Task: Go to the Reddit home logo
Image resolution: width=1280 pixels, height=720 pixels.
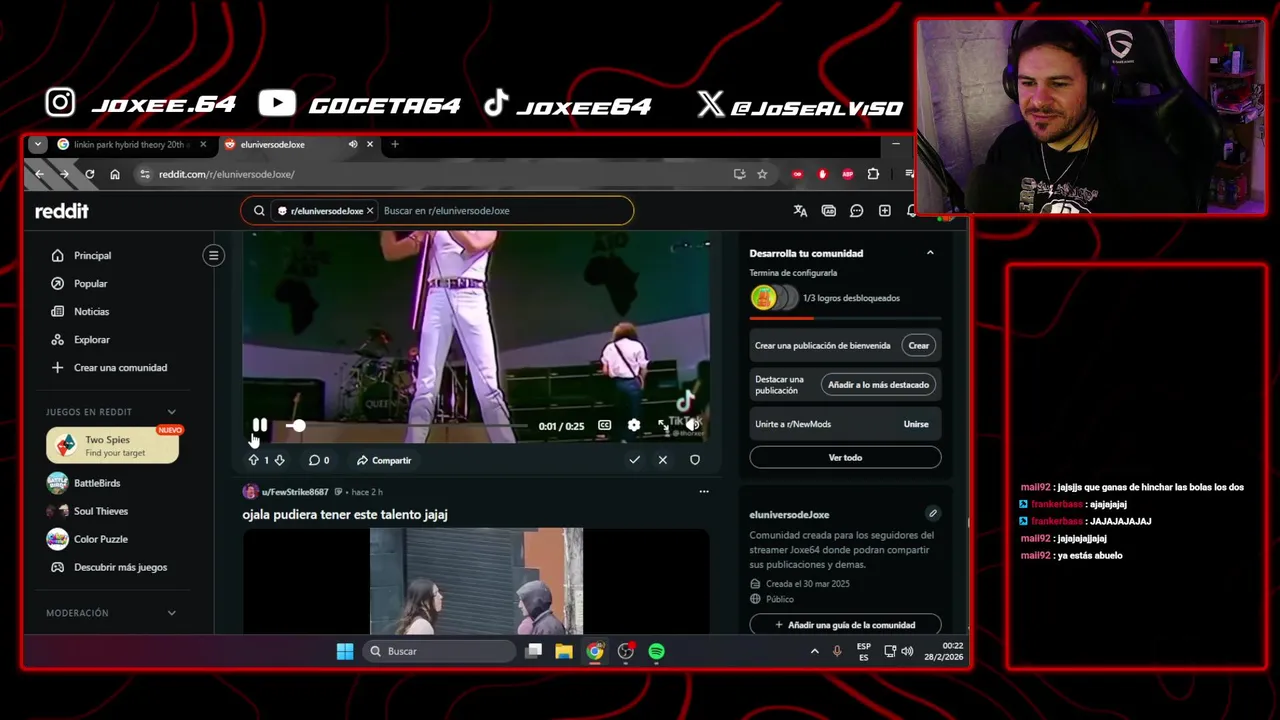Action: pos(62,211)
